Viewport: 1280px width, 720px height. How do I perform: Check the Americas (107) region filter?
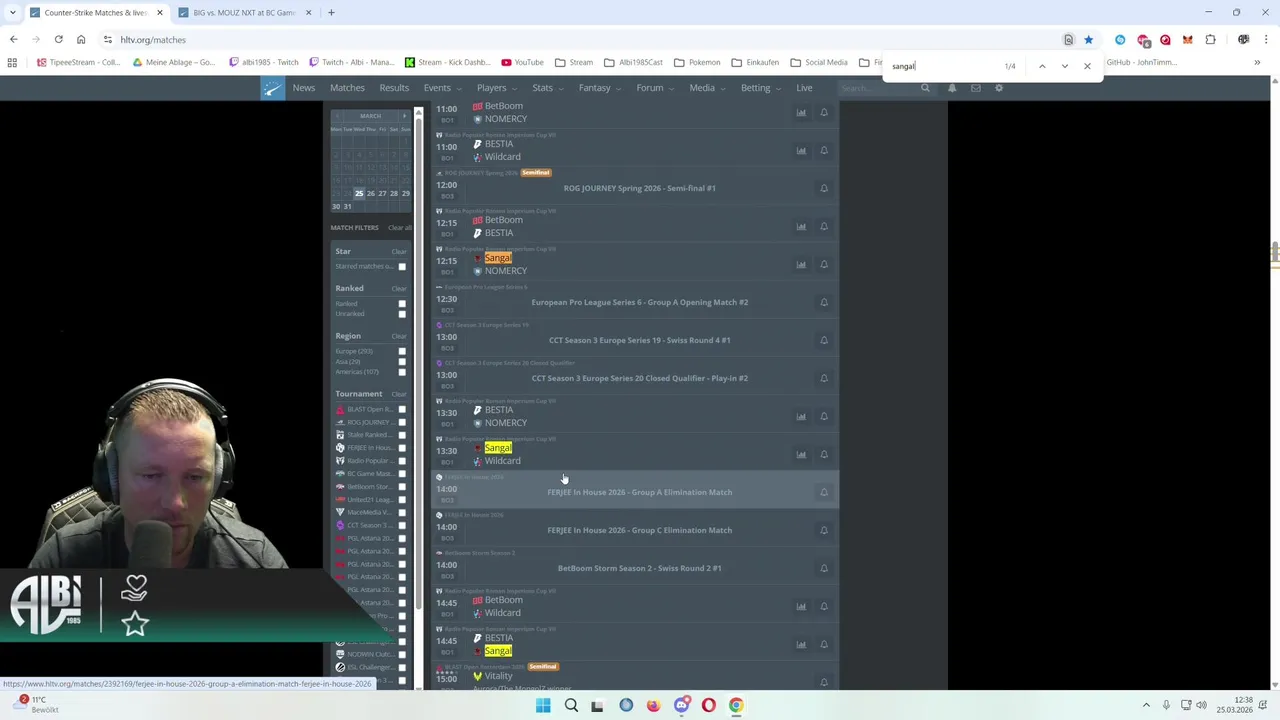402,372
